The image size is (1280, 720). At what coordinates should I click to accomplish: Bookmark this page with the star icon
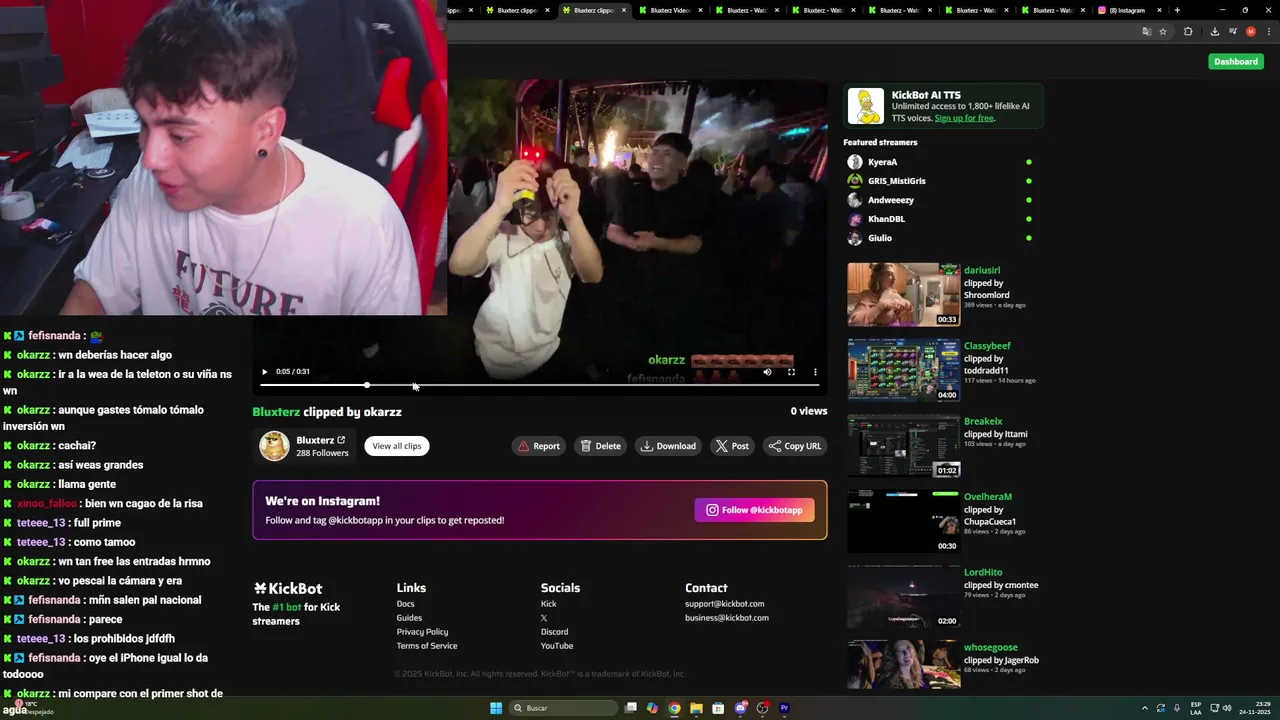[x=1163, y=32]
